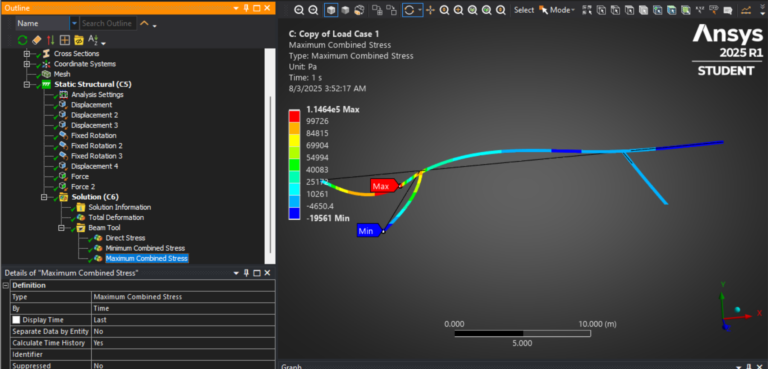Click the second magnifier icon in the view toolbar
The image size is (768, 369).
pyautogui.click(x=313, y=10)
